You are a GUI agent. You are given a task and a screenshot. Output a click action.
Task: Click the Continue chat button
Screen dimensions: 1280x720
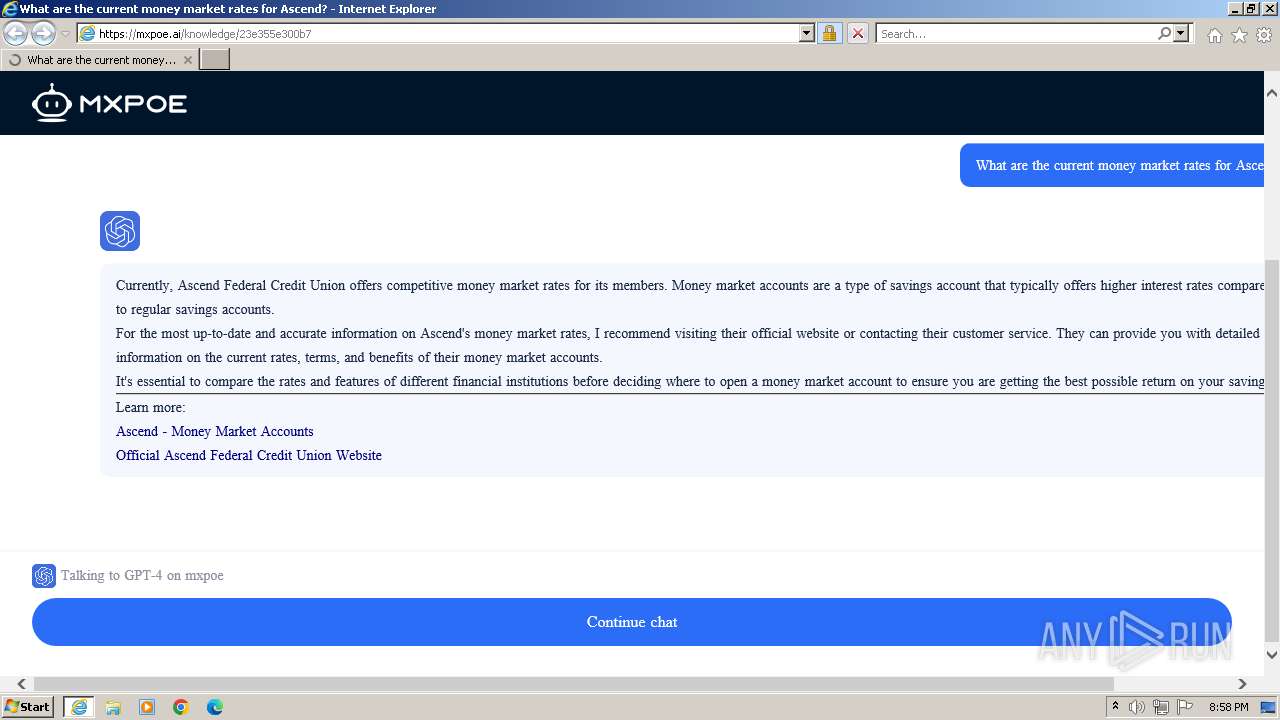(x=632, y=622)
